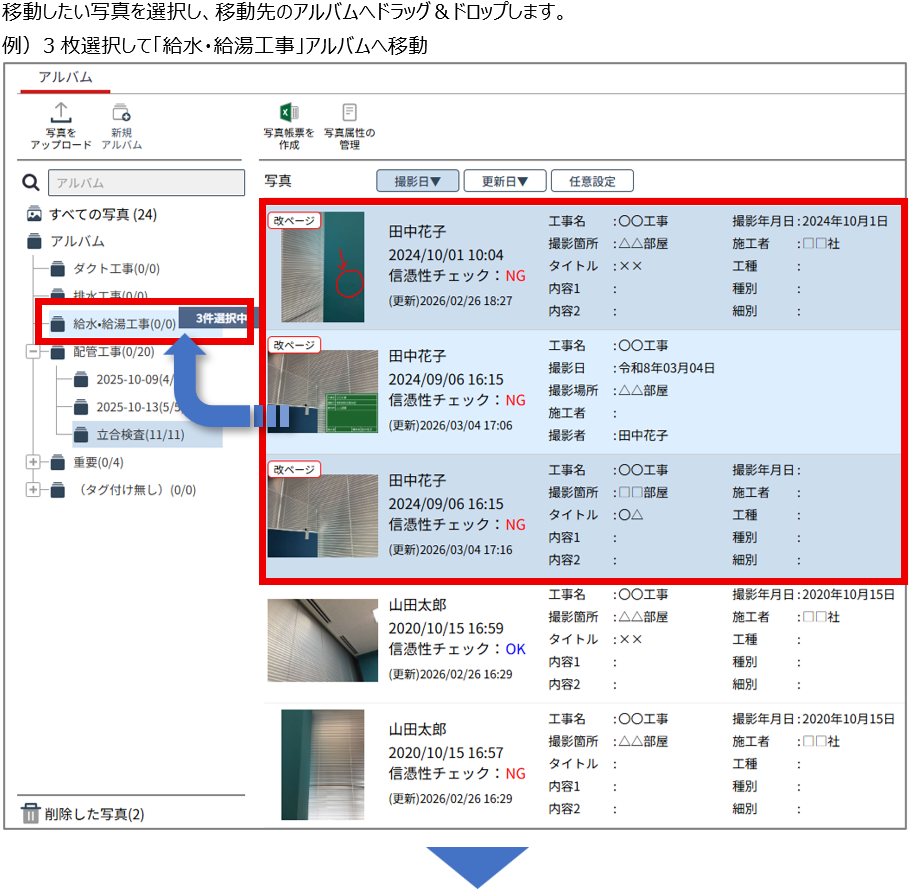Sort photos by 更新日
This screenshot has width=912, height=891.
tap(505, 181)
